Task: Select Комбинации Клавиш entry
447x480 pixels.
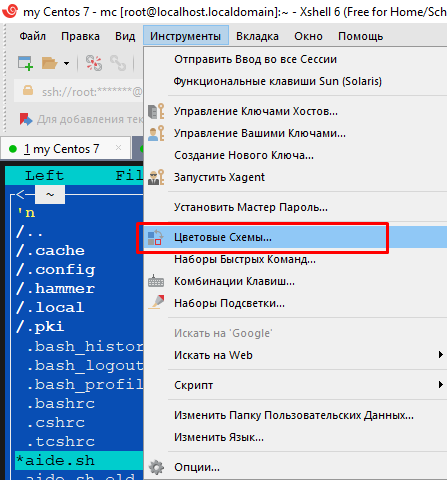Action: (295, 281)
